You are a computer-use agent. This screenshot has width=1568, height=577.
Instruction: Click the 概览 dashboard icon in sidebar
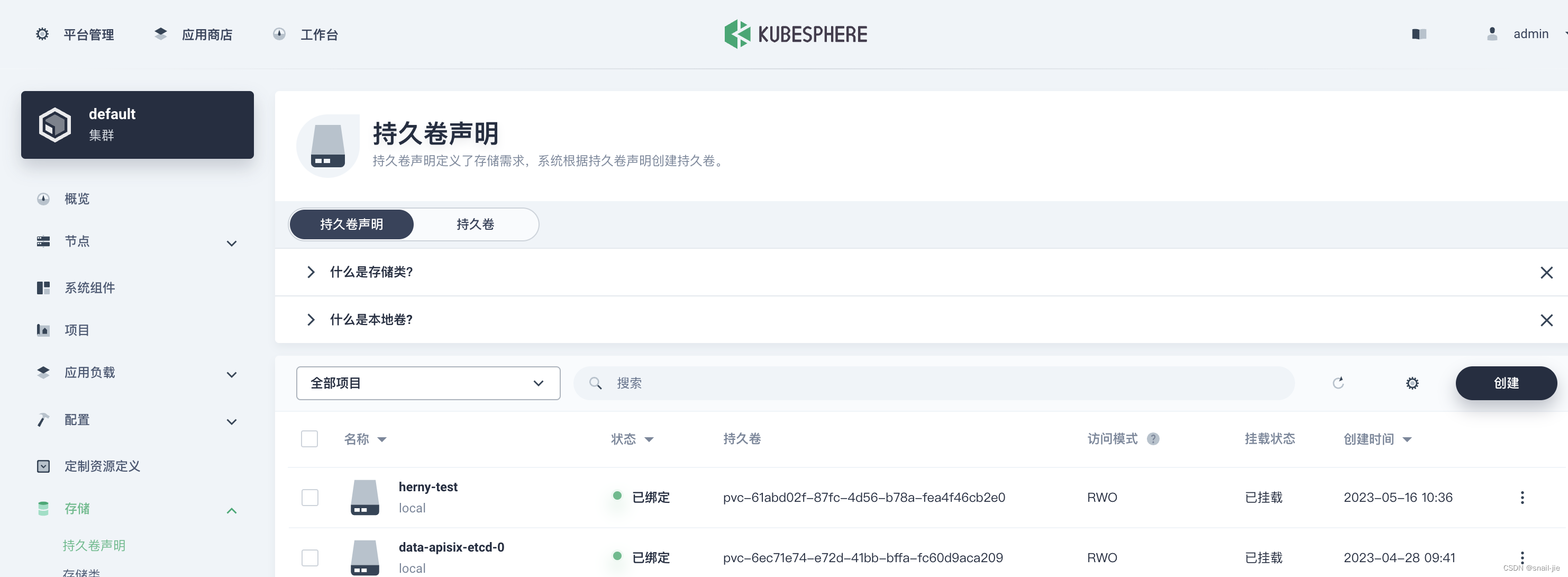click(x=43, y=199)
